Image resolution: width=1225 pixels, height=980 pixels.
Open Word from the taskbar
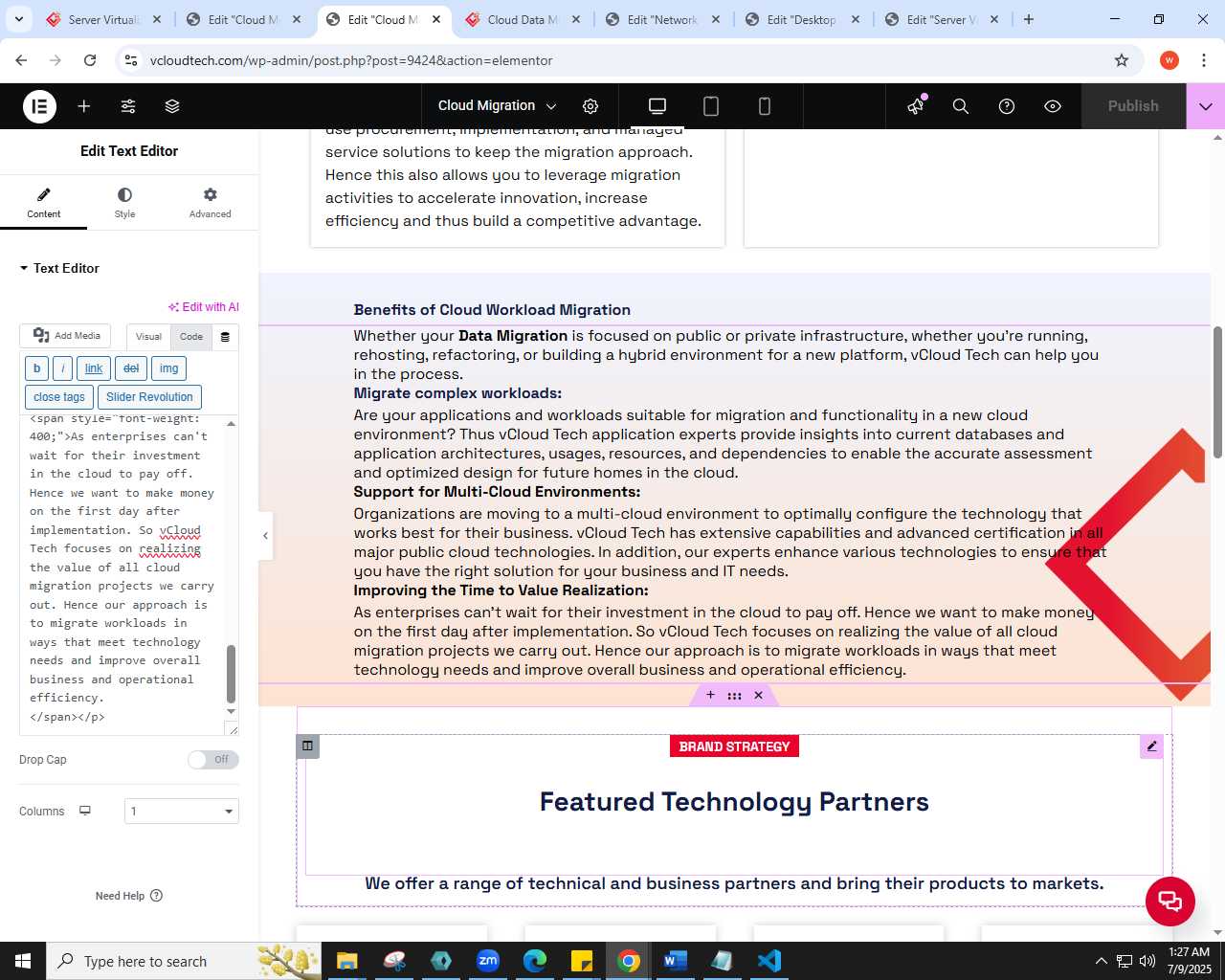pyautogui.click(x=676, y=961)
